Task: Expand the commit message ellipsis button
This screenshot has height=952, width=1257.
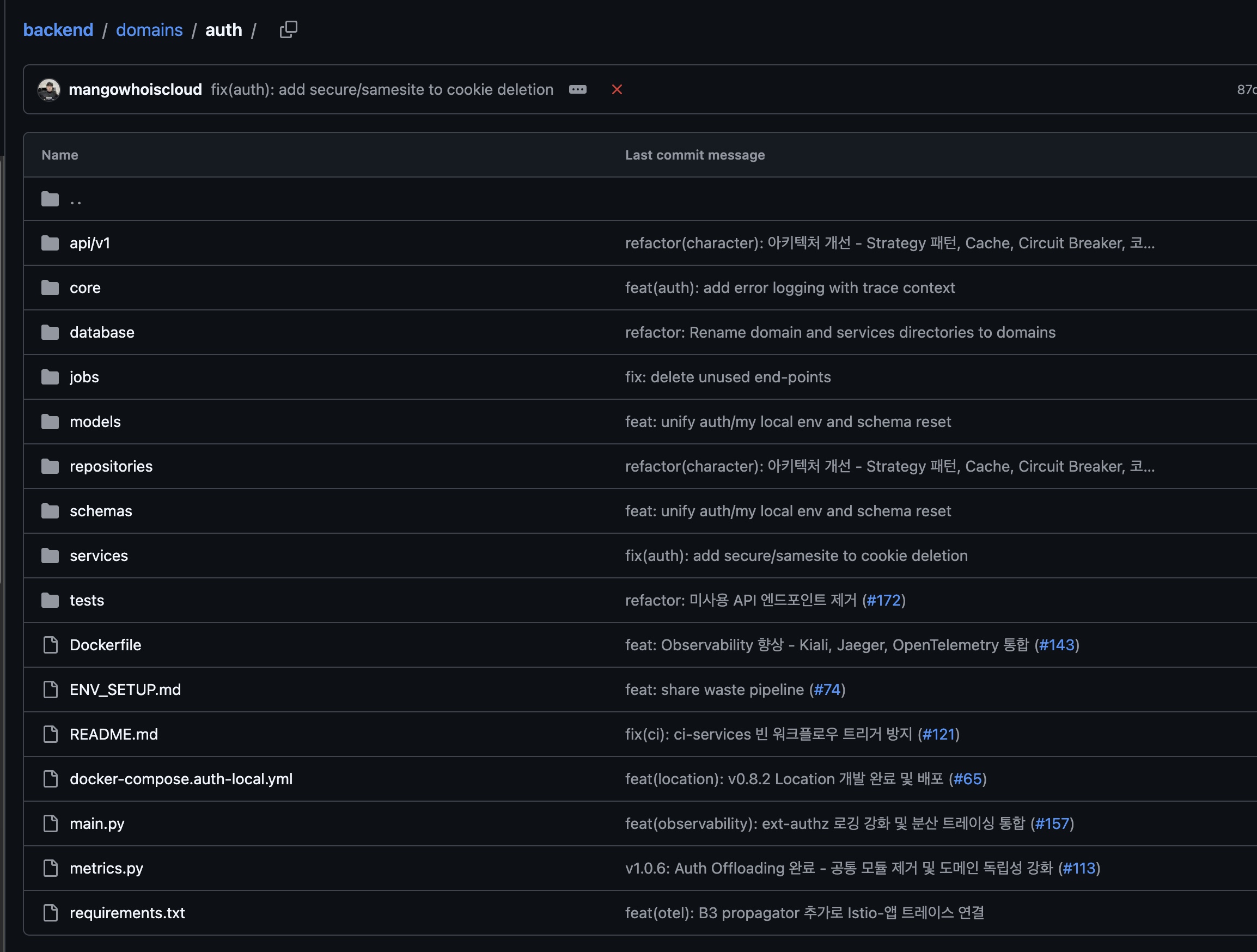Action: [x=577, y=90]
